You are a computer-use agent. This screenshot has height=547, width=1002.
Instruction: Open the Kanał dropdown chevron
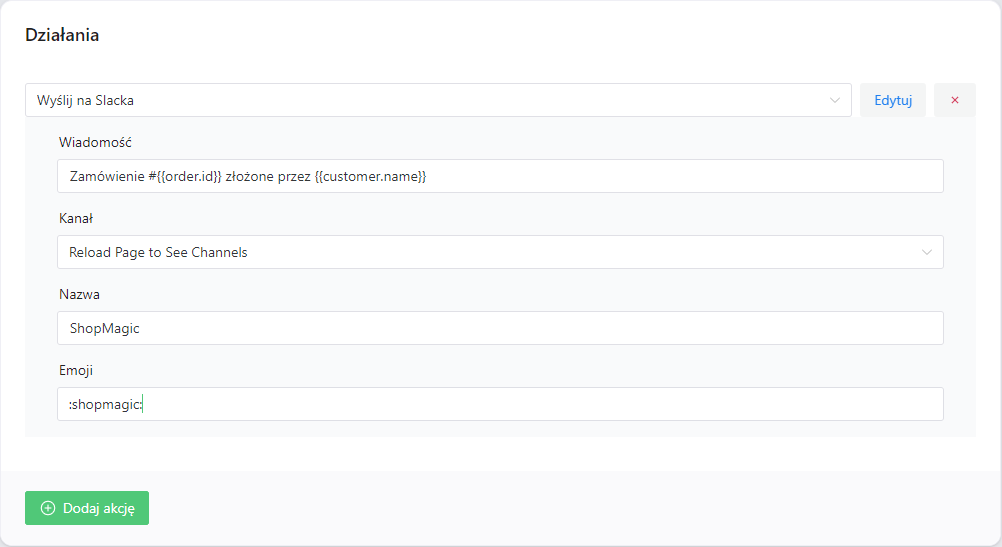927,252
